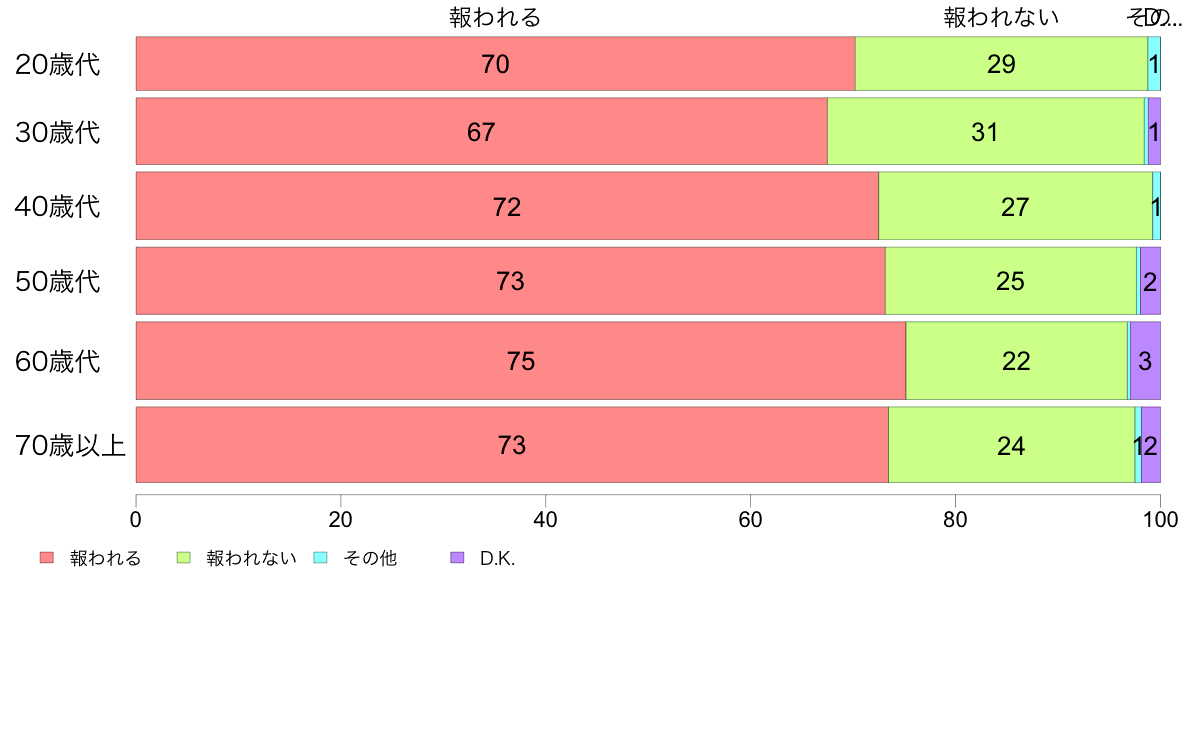This screenshot has width=1188, height=736.
Task: Click the 報われない column header at top
Action: click(1001, 17)
